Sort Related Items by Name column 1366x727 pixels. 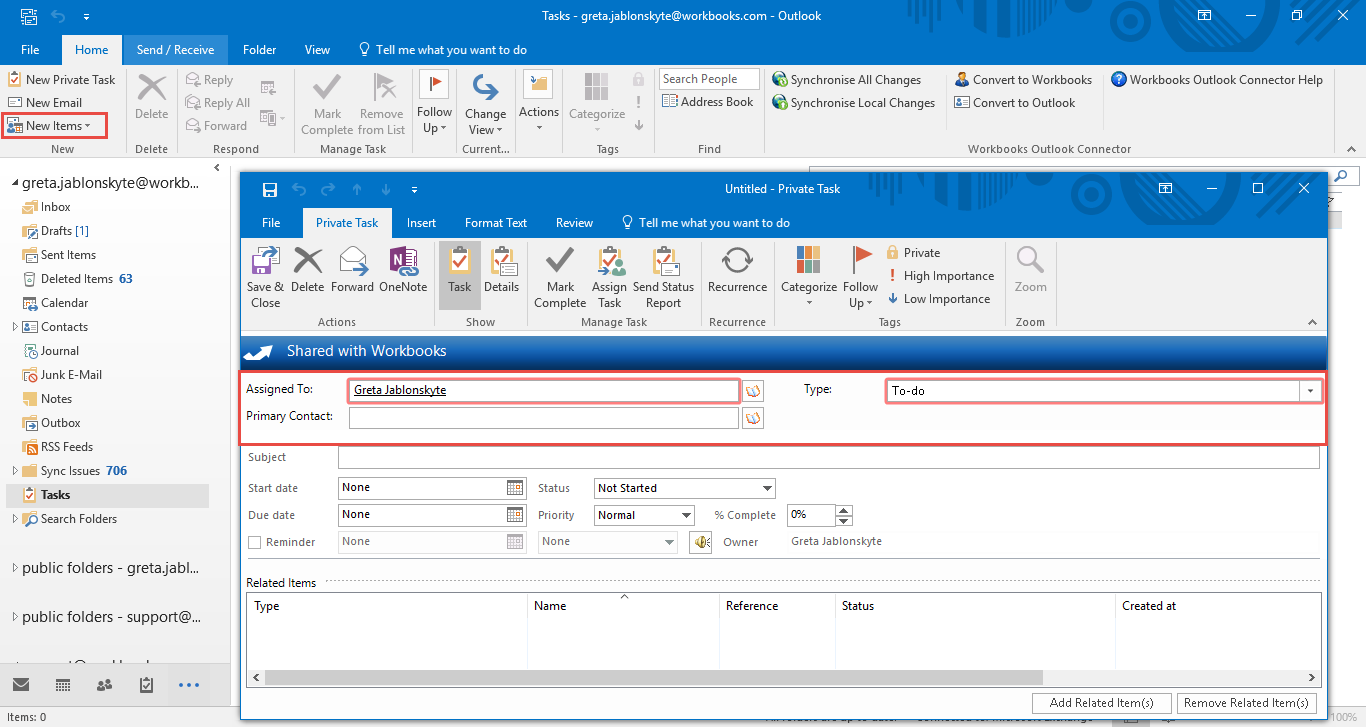[x=622, y=606]
